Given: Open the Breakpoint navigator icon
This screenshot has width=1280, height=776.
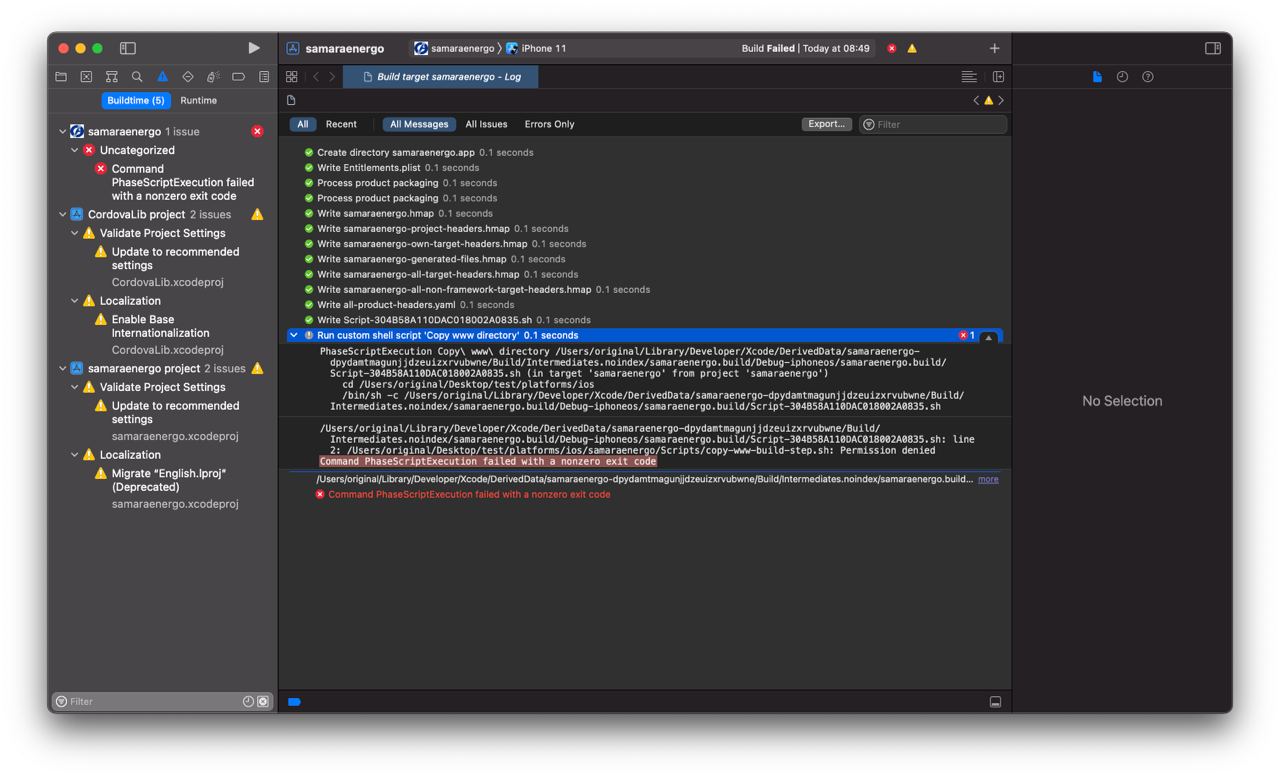Looking at the screenshot, I should [x=238, y=77].
